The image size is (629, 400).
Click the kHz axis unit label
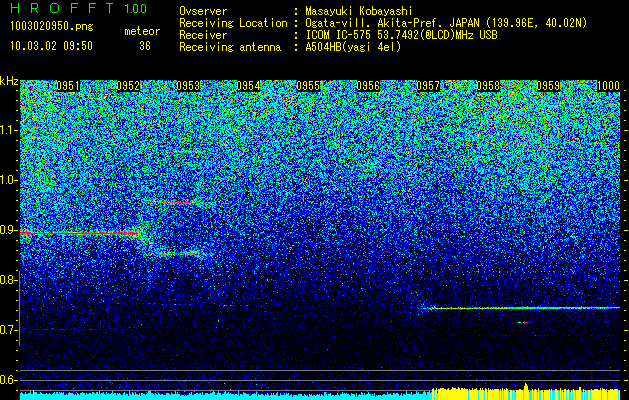9,81
